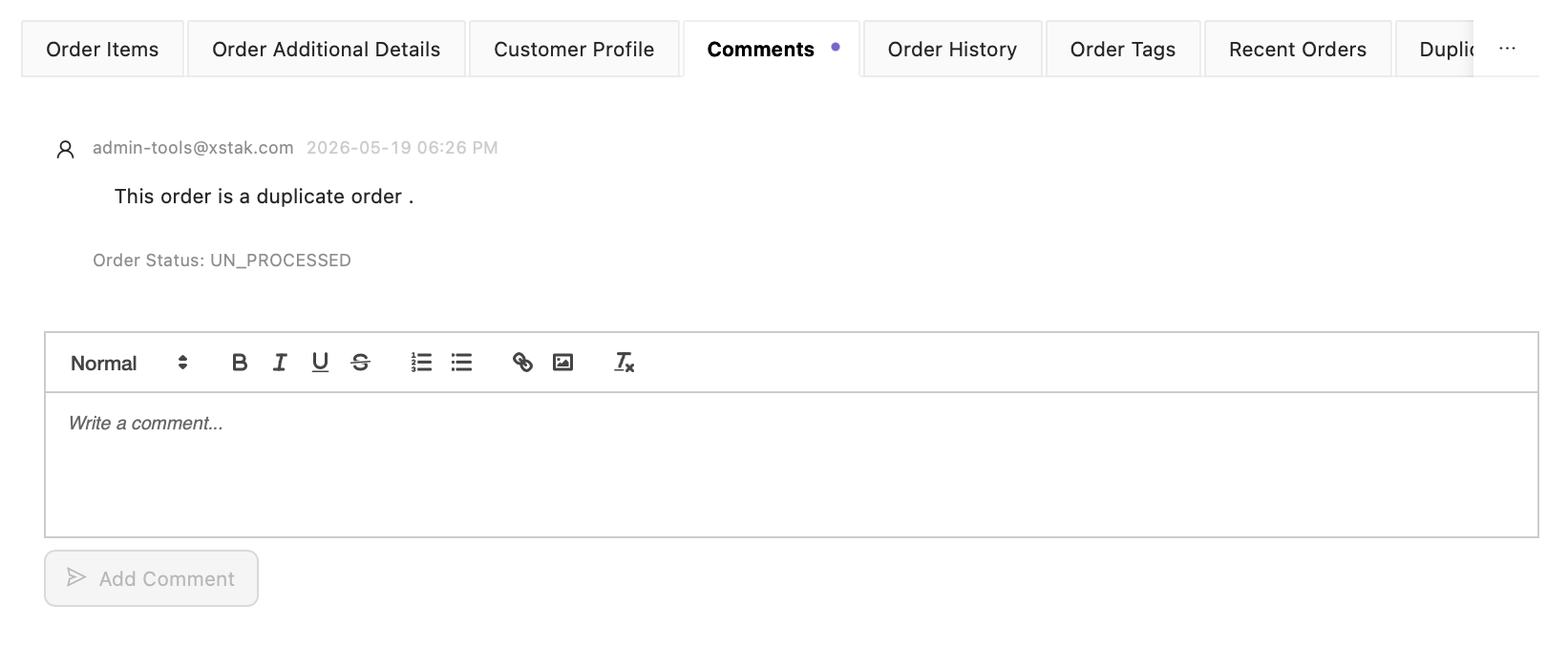The width and height of the screenshot is (1568, 668).
Task: Switch to the Order Items tab
Action: (x=102, y=50)
